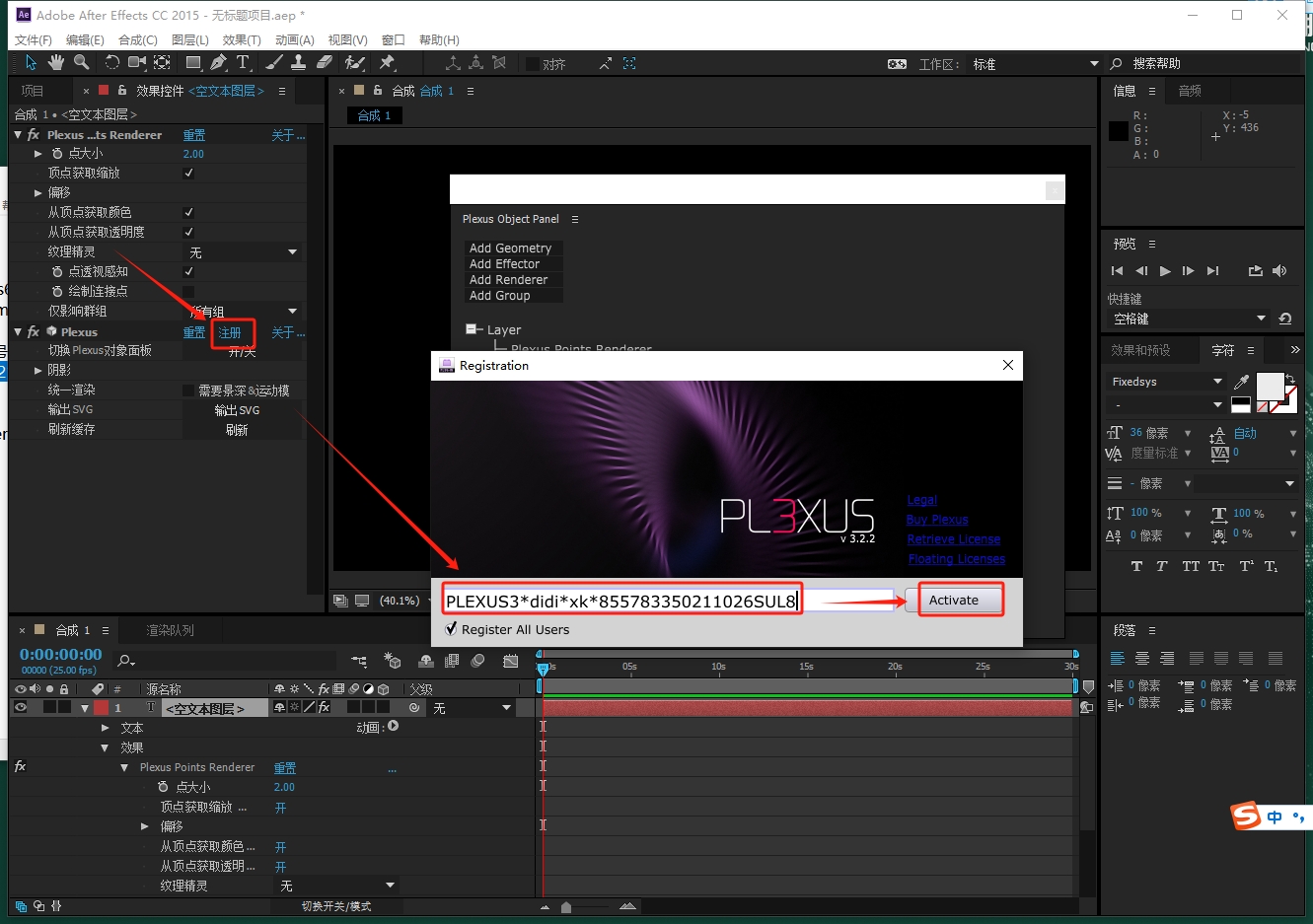Right align paragraph text
Screen dimensions: 1313x924
1167,658
